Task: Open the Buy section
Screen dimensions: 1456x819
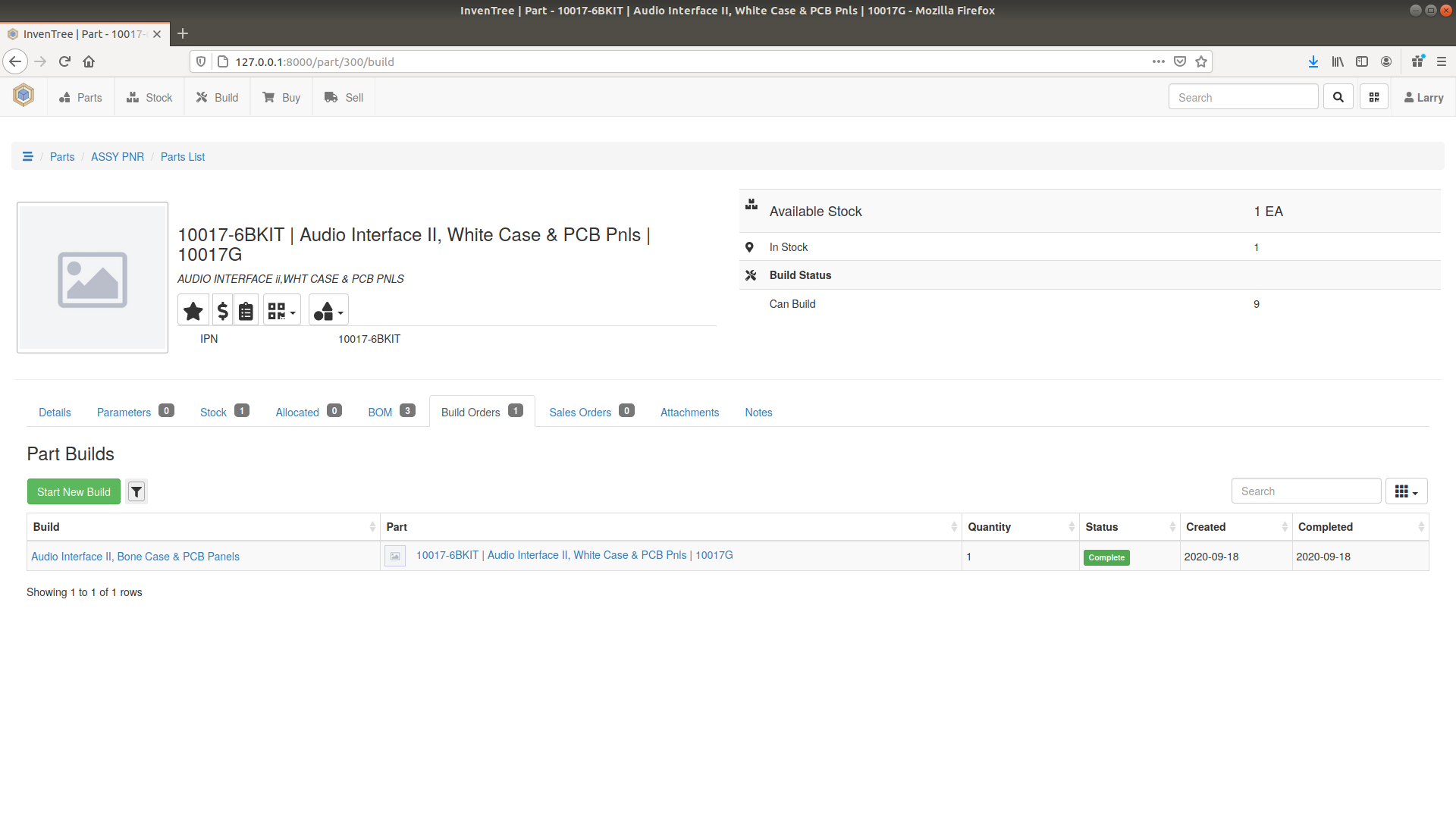Action: coord(281,97)
